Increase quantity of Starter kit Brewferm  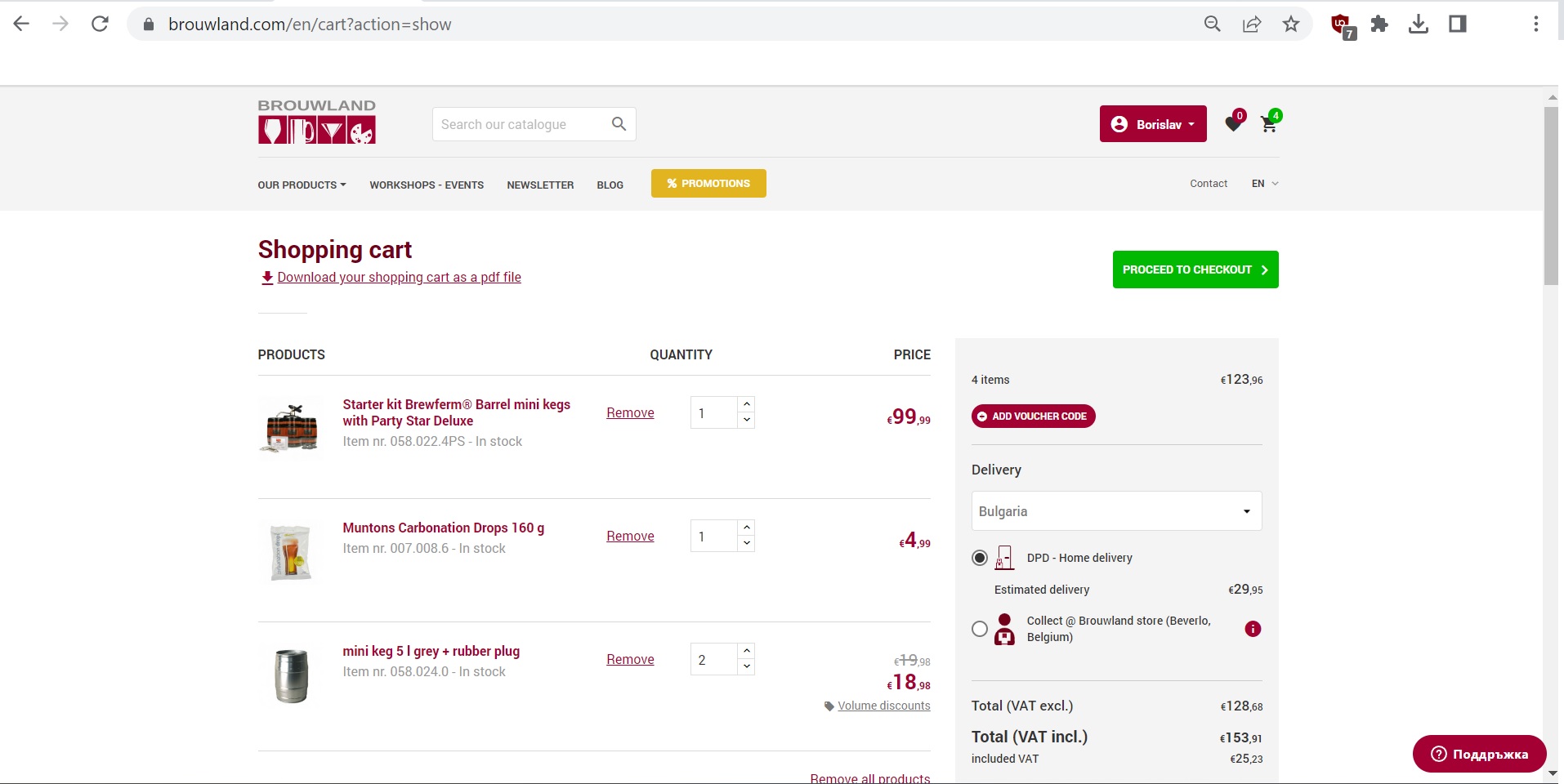[746, 404]
